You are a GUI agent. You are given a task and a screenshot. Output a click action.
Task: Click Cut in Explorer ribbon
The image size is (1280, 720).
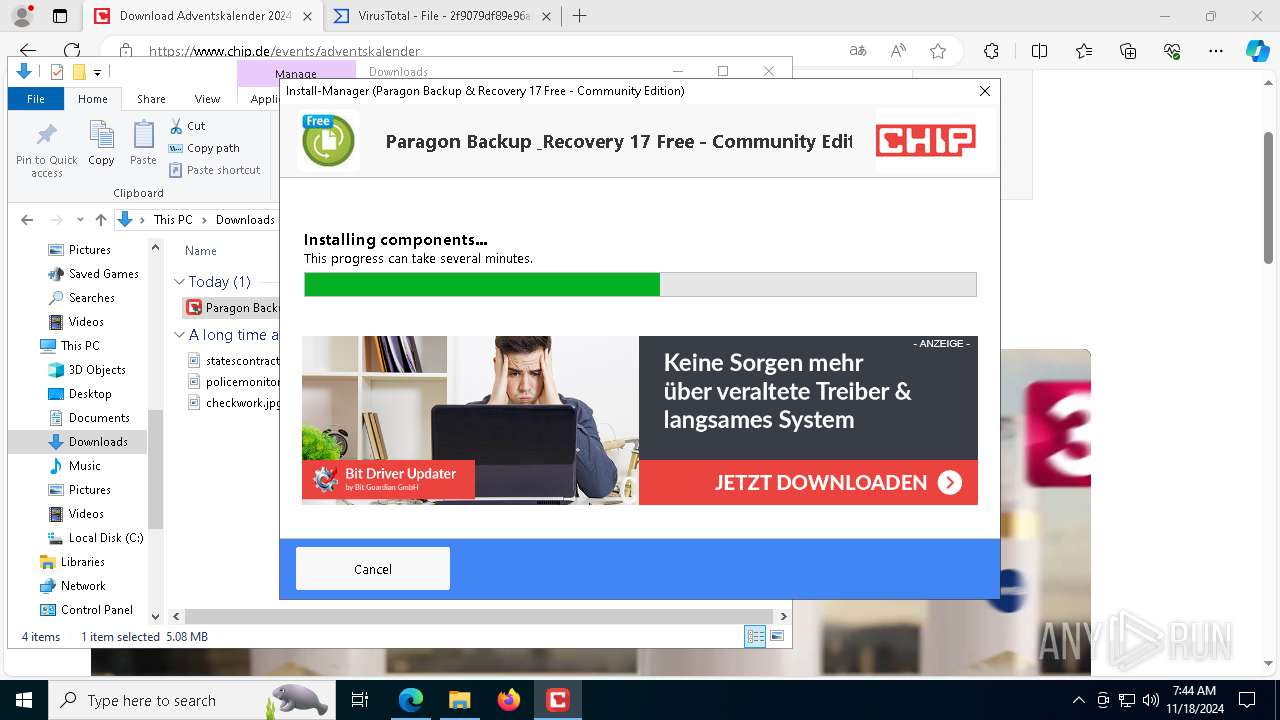click(187, 126)
